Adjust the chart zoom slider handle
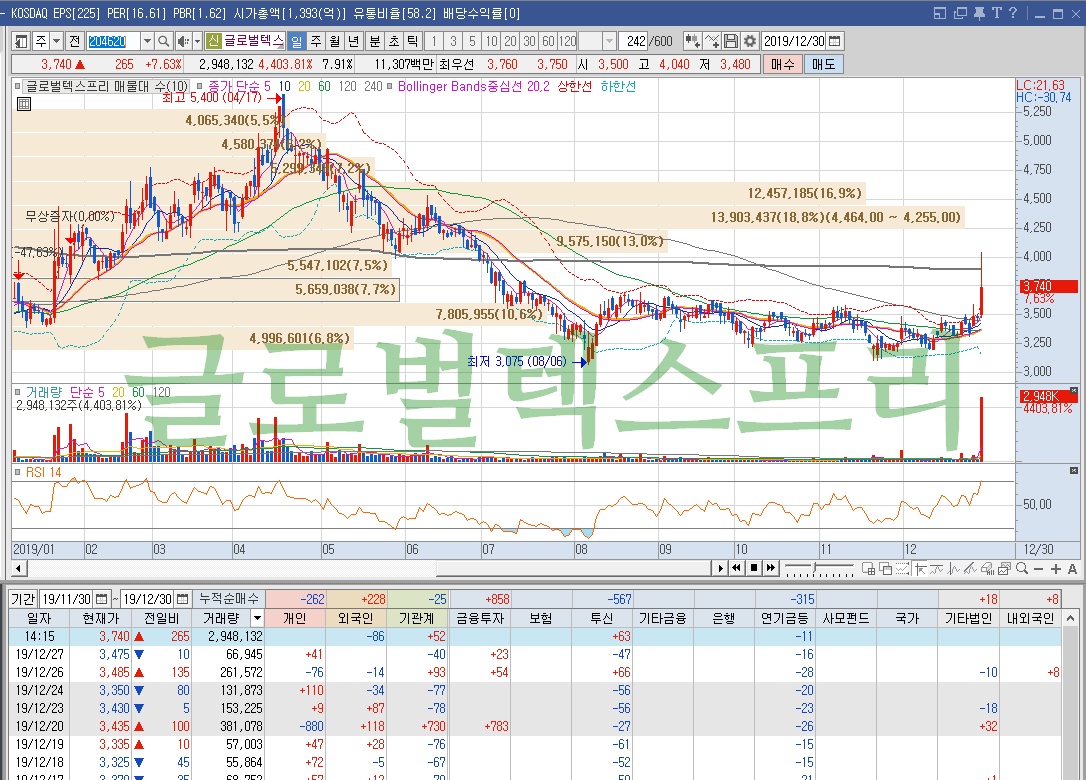1086x780 pixels. pyautogui.click(x=814, y=567)
